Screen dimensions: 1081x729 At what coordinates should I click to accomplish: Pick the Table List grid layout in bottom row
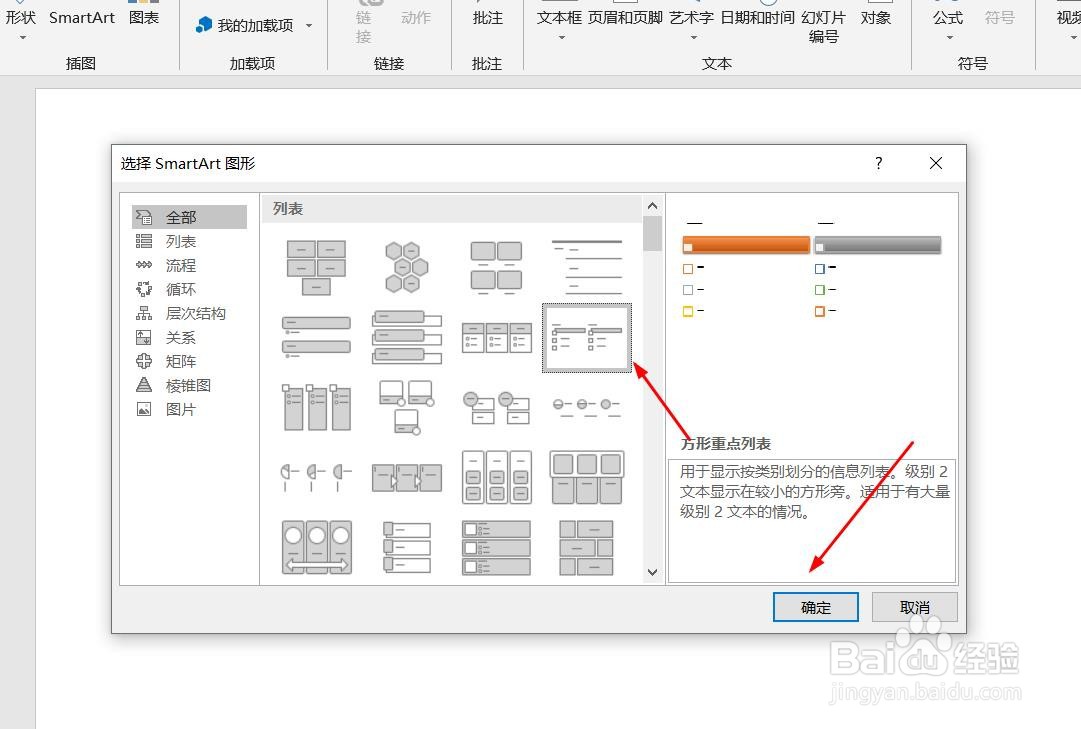(x=587, y=548)
